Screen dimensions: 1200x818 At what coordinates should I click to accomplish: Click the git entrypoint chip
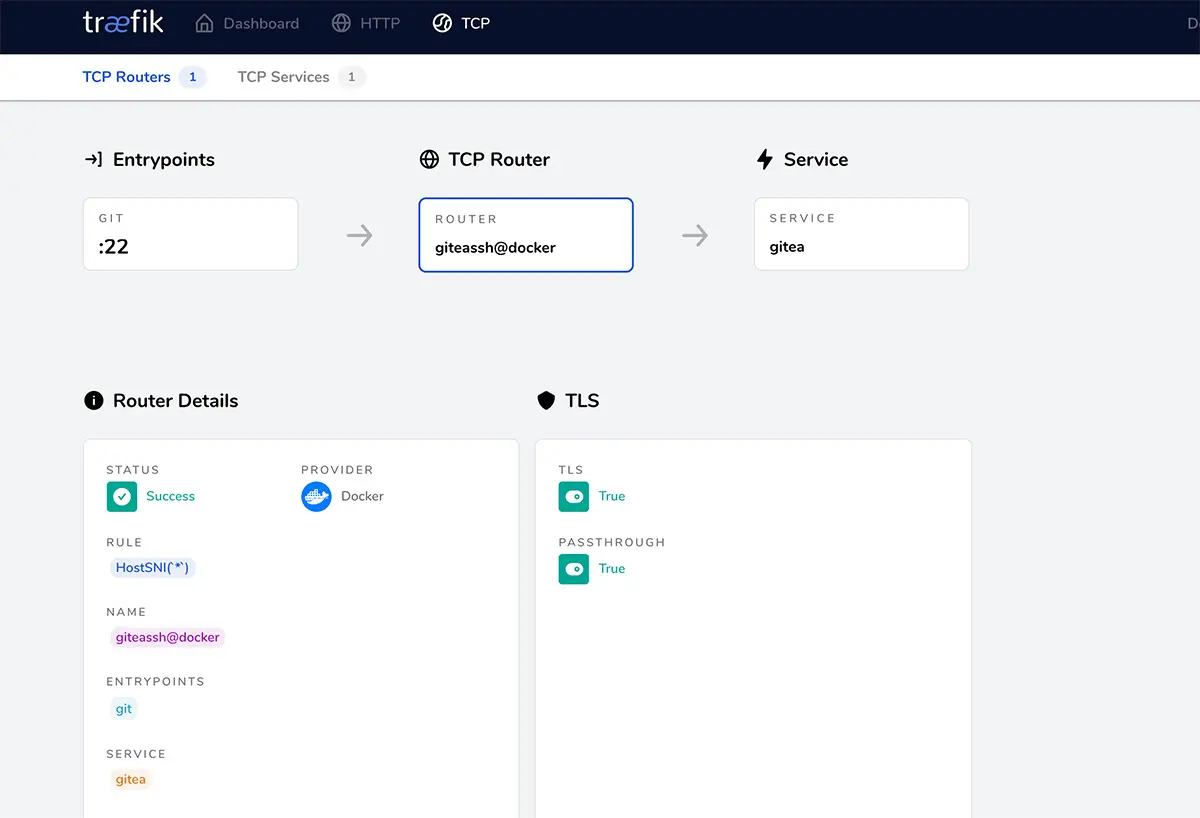(x=123, y=708)
